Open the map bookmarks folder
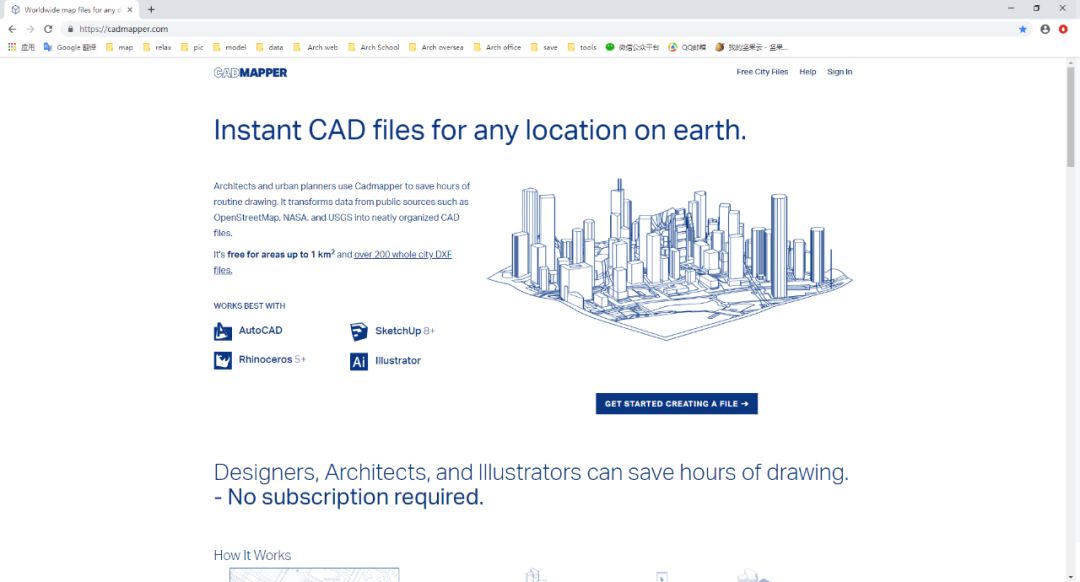Image resolution: width=1080 pixels, height=582 pixels. (119, 48)
